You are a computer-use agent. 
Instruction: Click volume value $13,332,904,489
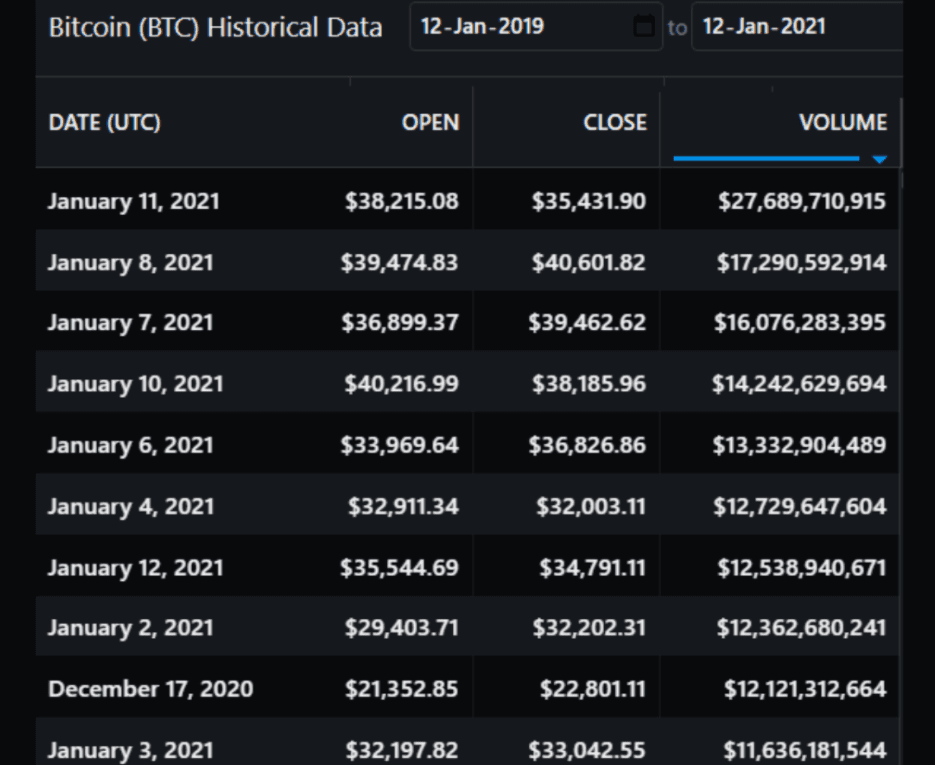[800, 445]
